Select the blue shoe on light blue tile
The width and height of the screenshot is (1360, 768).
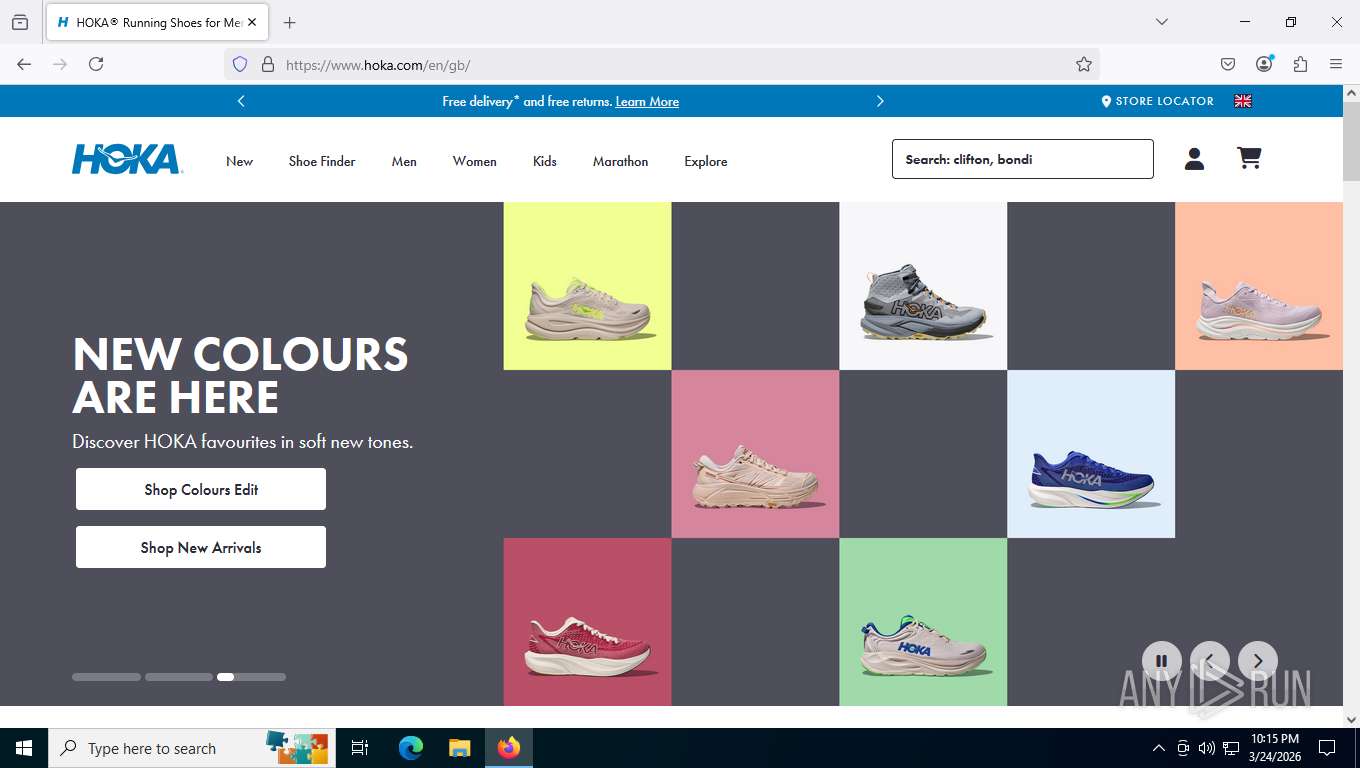point(1091,454)
